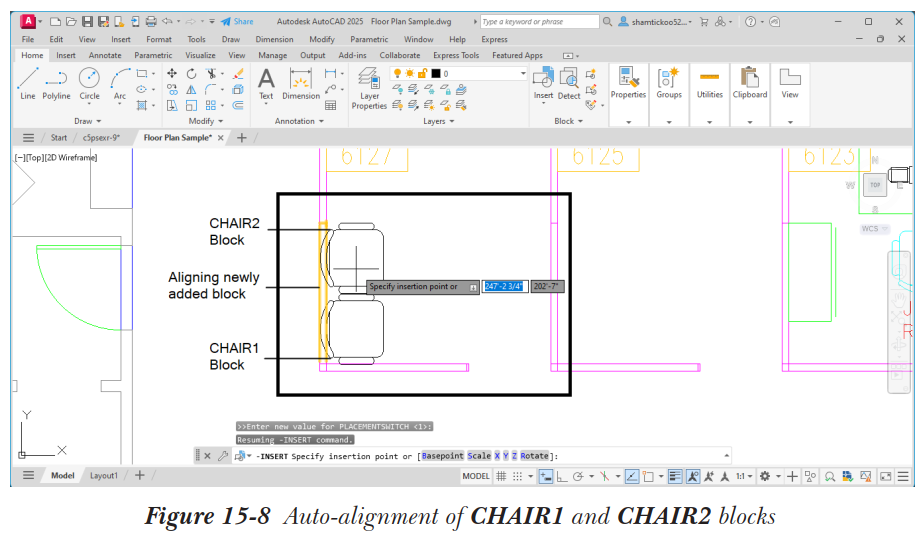This screenshot has height=534, width=919.
Task: Click the black layer color swatch
Action: coord(435,73)
